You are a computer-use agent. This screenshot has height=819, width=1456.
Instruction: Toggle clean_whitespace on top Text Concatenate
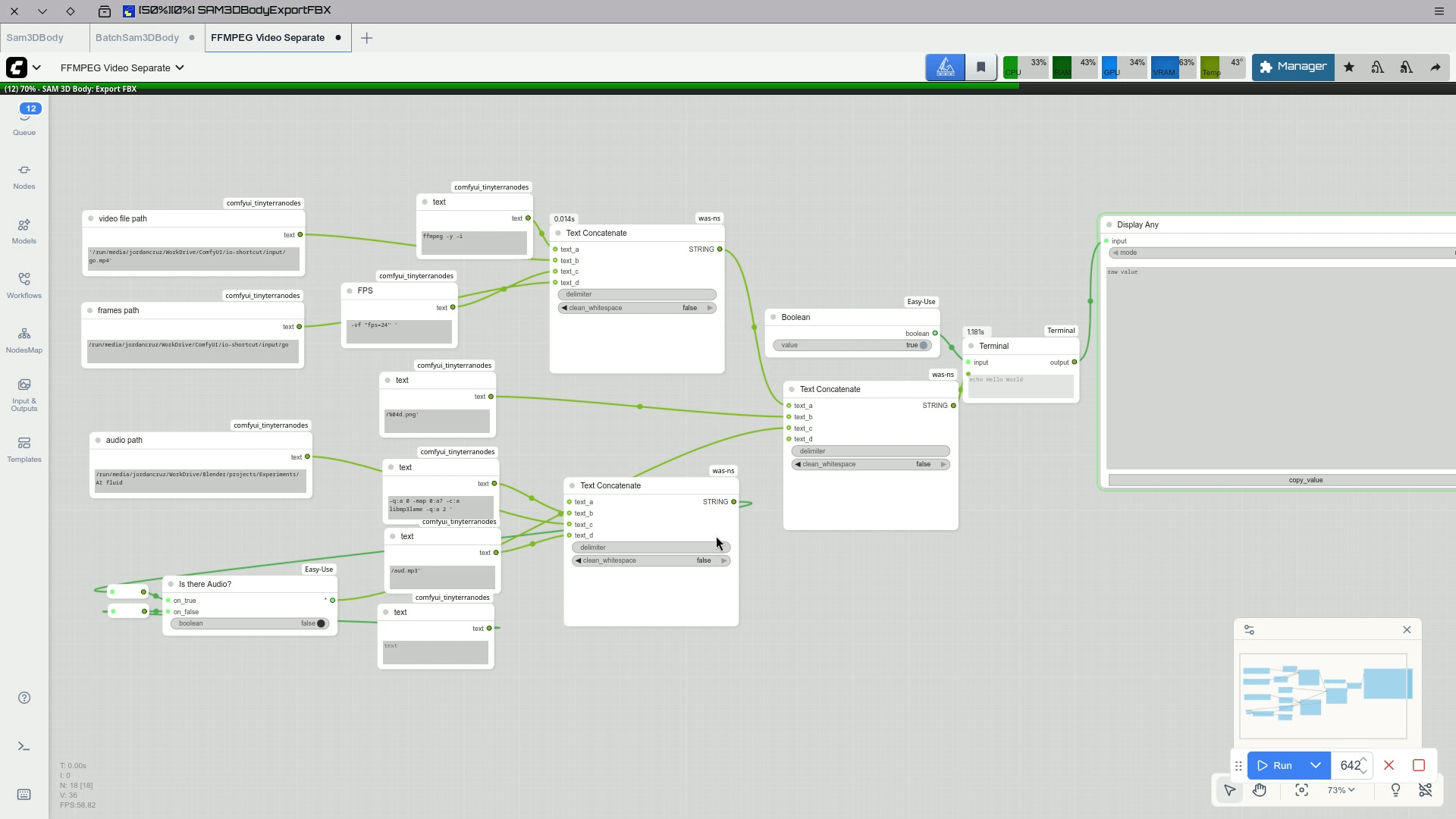637,308
